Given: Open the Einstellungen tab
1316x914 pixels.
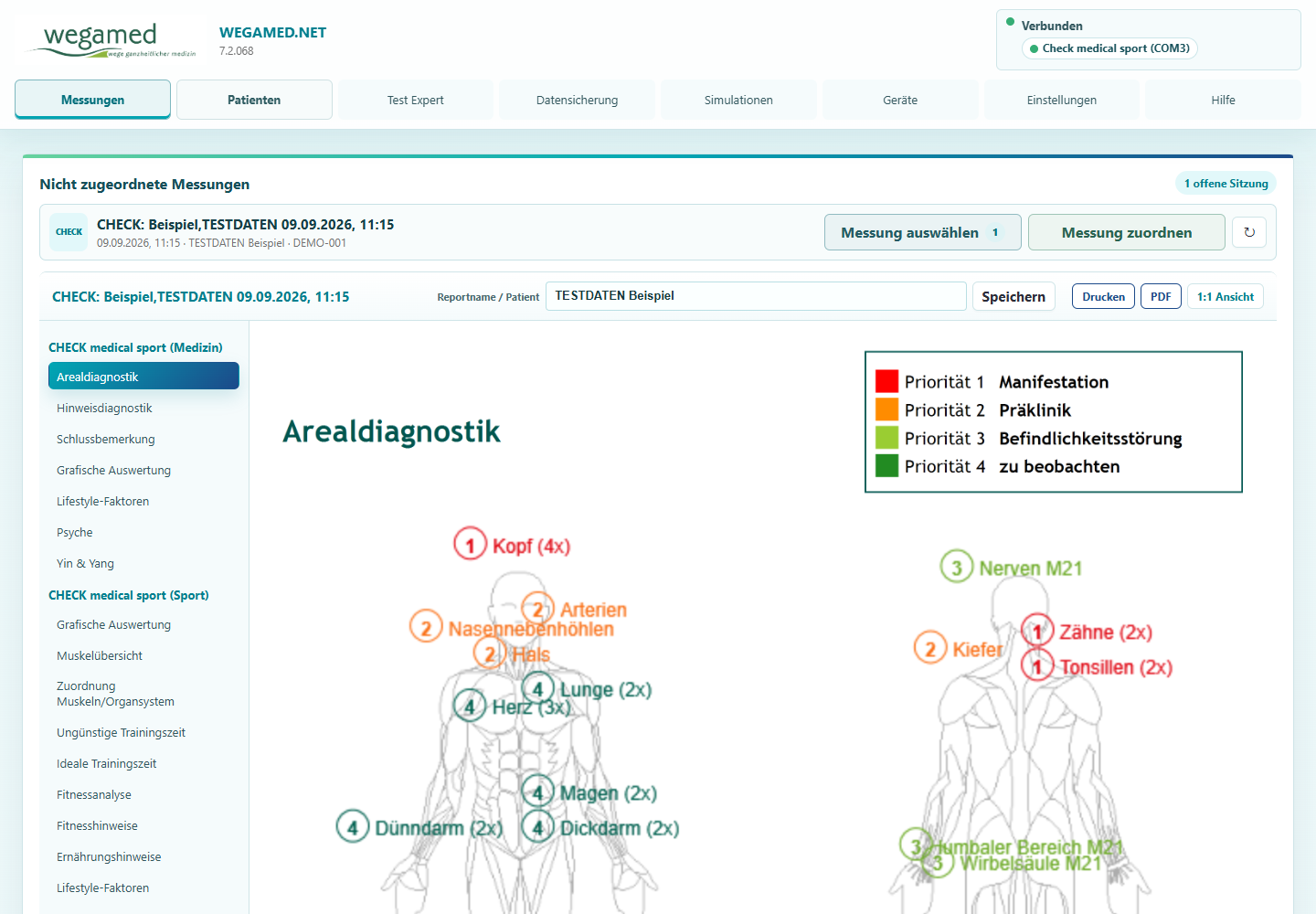Looking at the screenshot, I should [x=1062, y=100].
